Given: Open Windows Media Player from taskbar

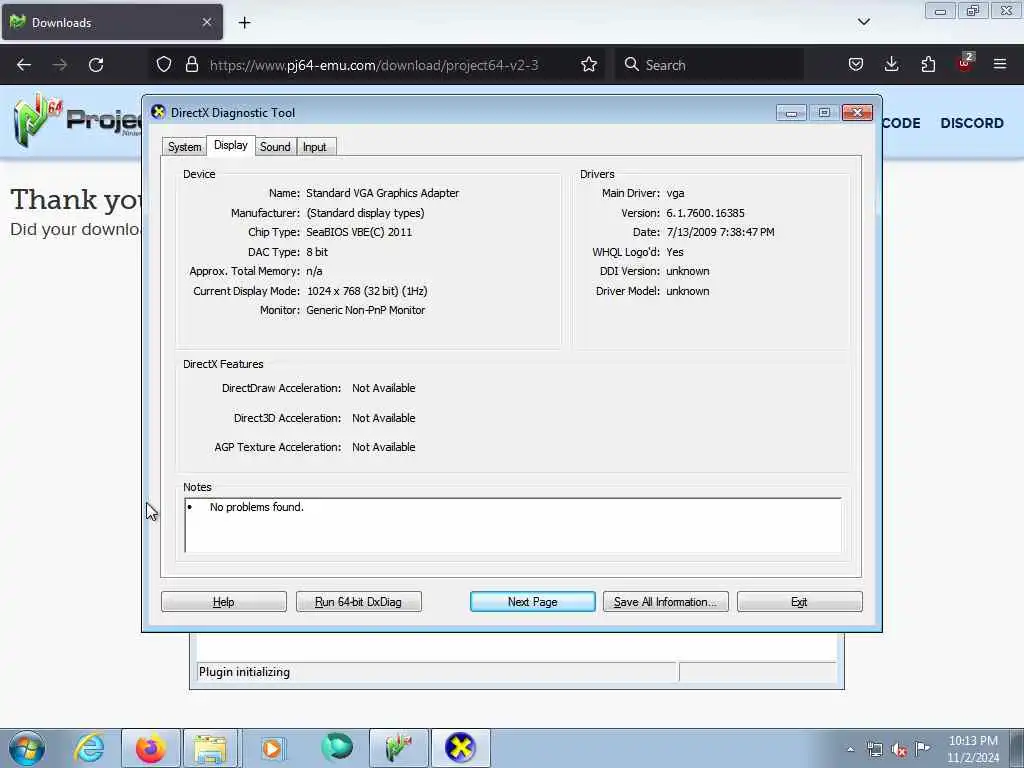Looking at the screenshot, I should click(x=272, y=748).
